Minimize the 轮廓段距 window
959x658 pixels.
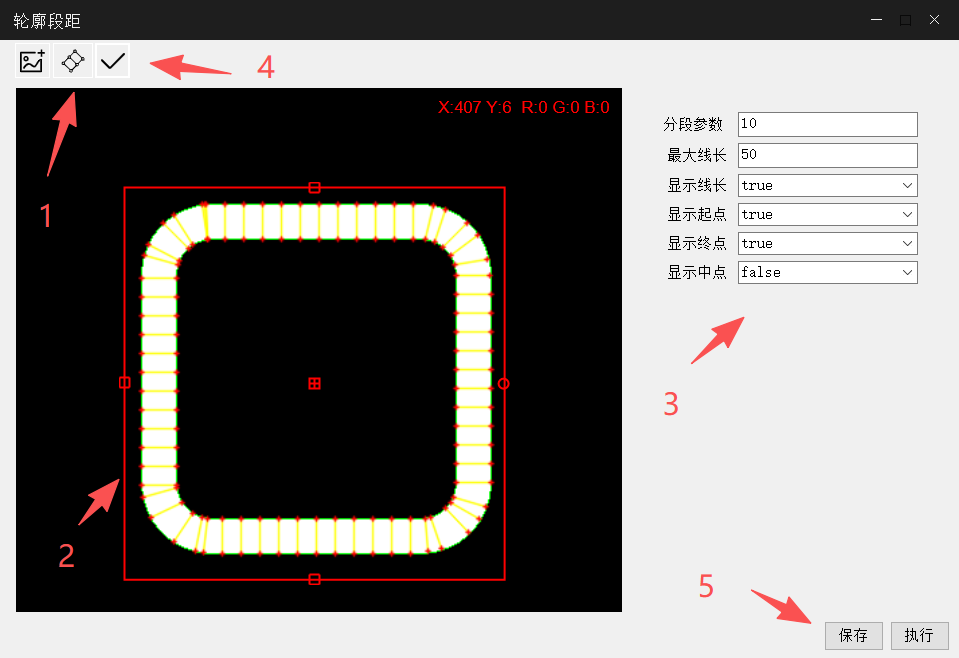[x=876, y=20]
